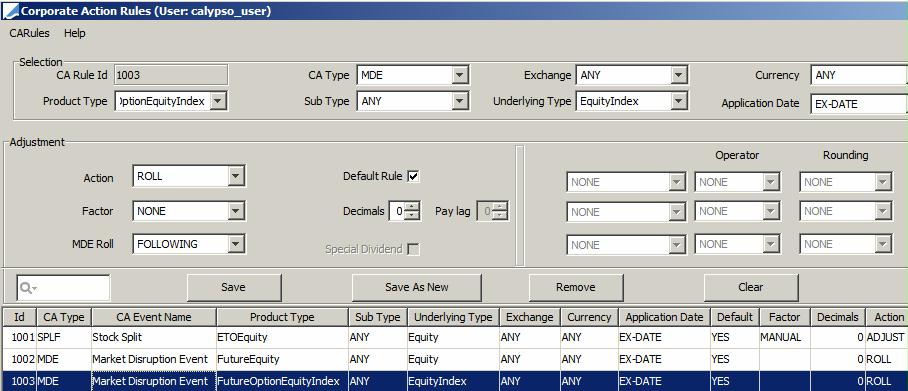Viewport: 908px width, 391px height.
Task: Click the Action column header
Action: click(x=887, y=317)
